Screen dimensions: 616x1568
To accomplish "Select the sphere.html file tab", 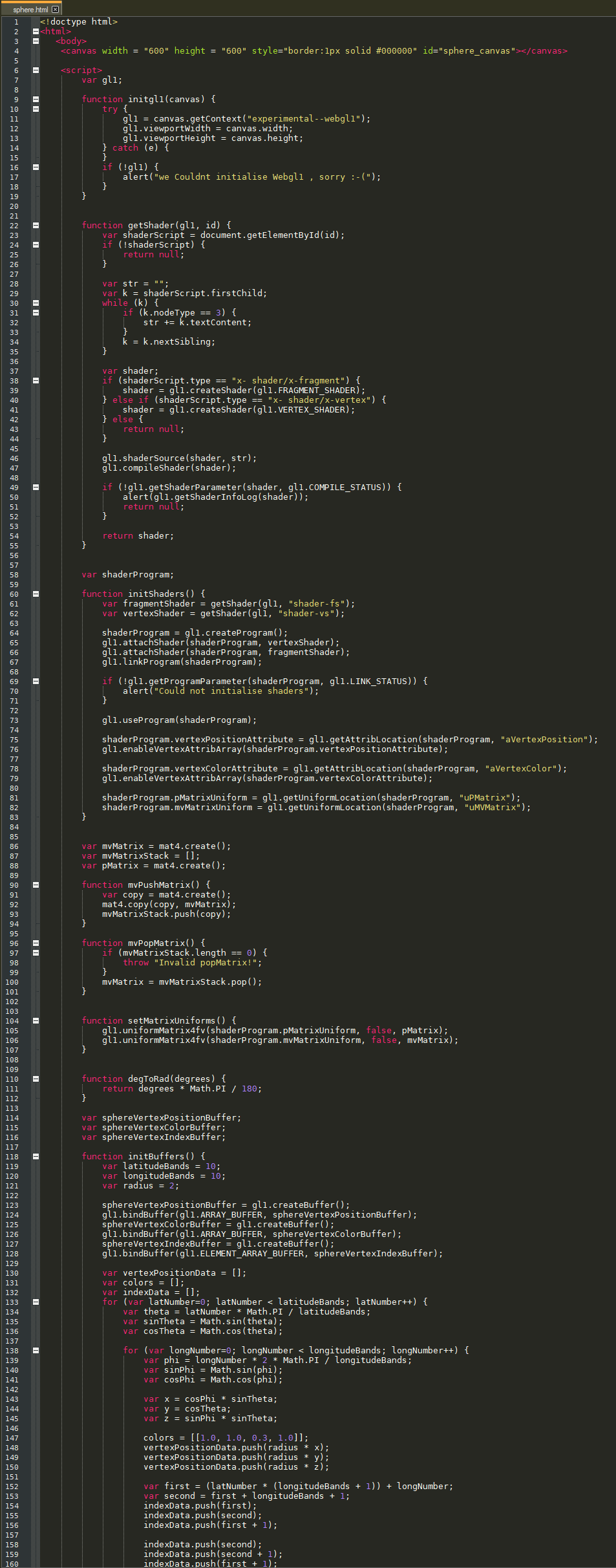I will point(30,9).
